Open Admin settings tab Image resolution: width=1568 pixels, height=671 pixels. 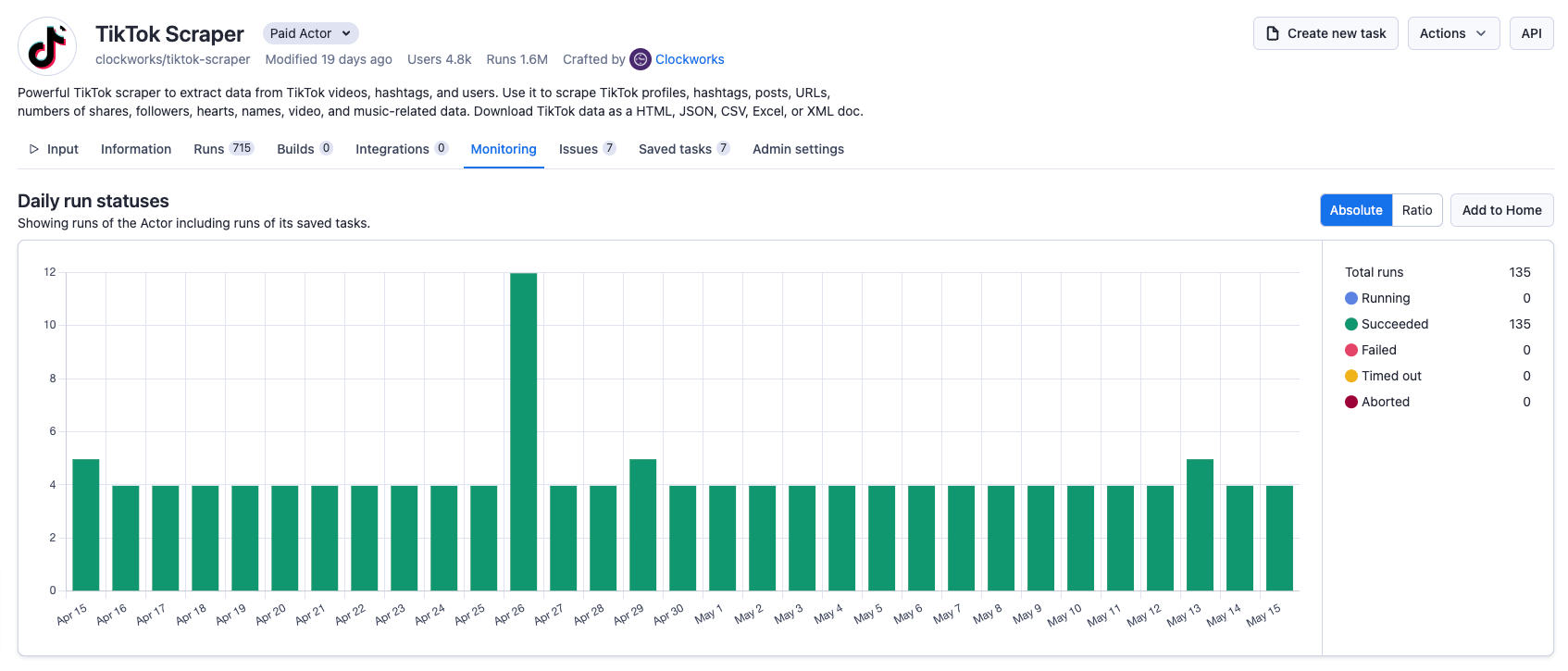coord(798,149)
